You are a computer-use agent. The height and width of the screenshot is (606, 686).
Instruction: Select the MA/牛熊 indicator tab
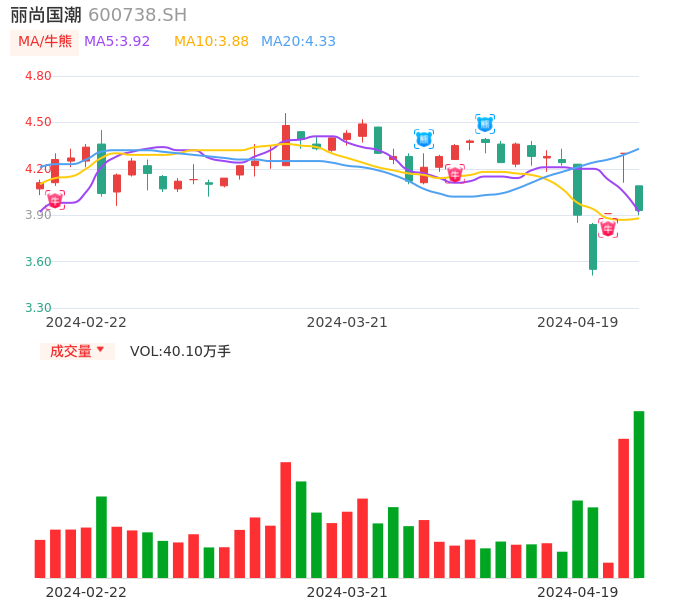[45, 41]
